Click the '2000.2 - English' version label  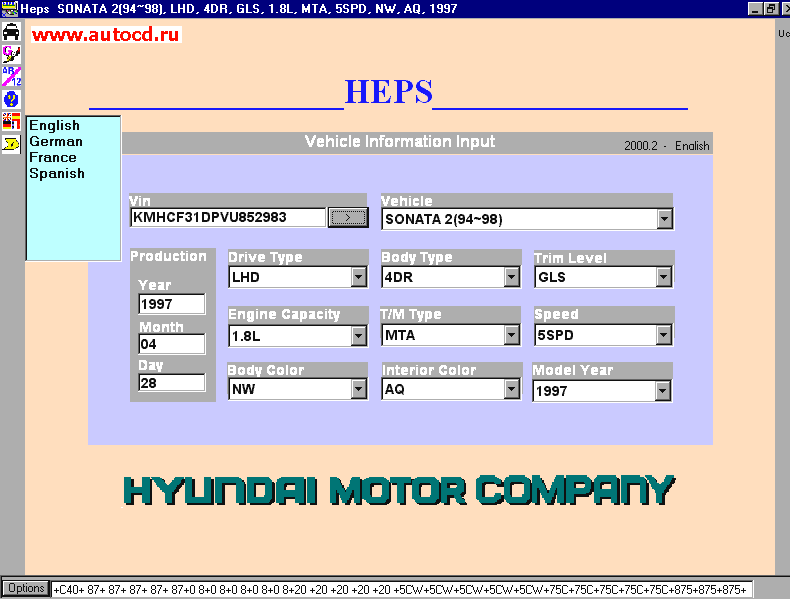(x=667, y=146)
